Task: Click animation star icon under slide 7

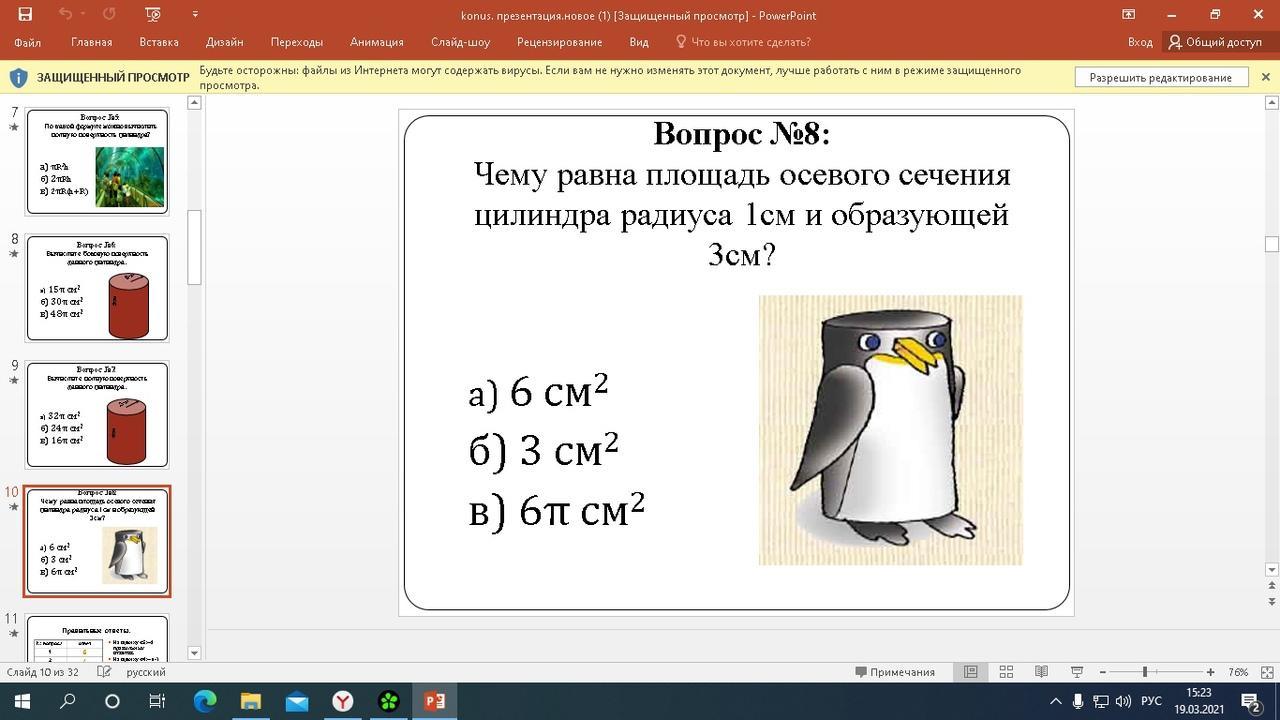Action: (x=14, y=128)
